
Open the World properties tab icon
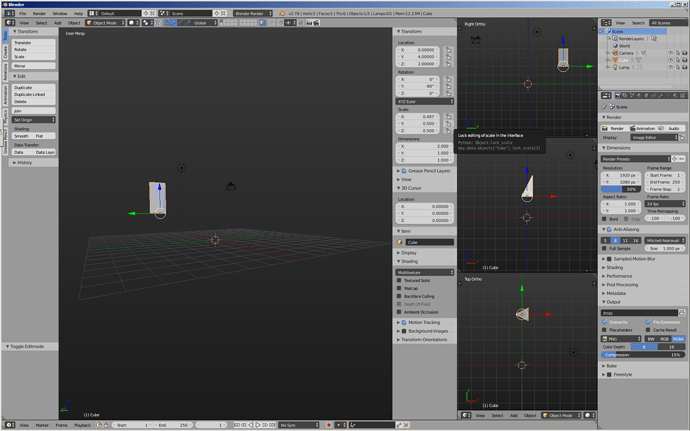click(639, 96)
